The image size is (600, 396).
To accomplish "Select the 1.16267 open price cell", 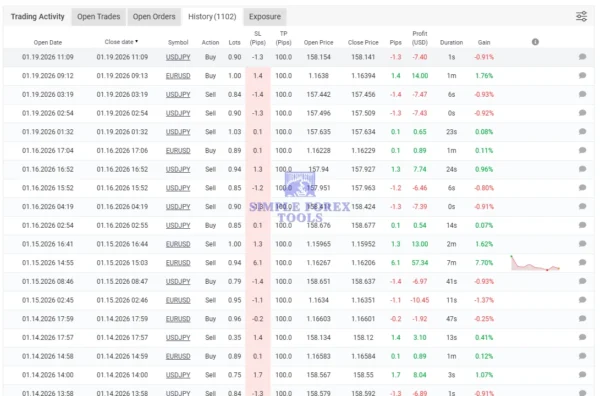I will (x=318, y=262).
